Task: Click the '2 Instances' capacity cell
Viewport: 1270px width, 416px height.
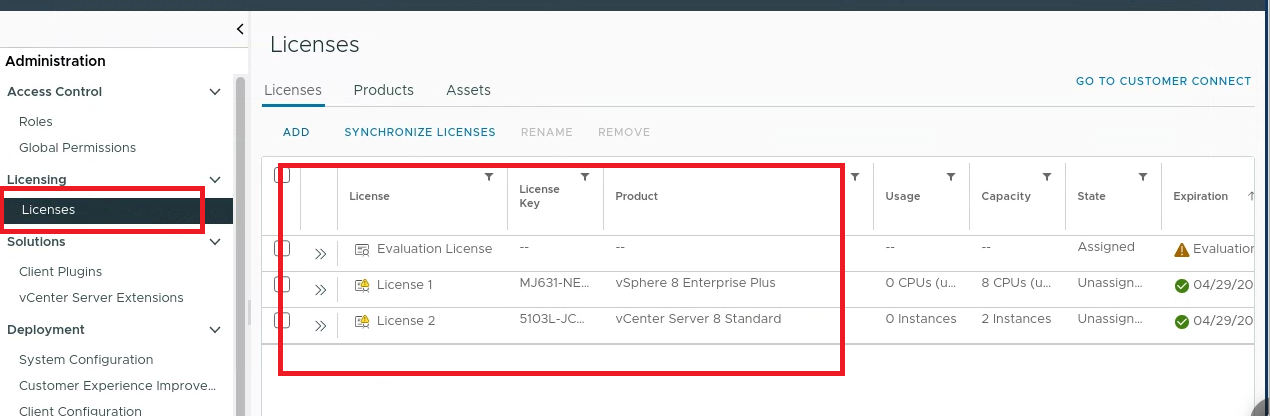Action: point(1016,319)
